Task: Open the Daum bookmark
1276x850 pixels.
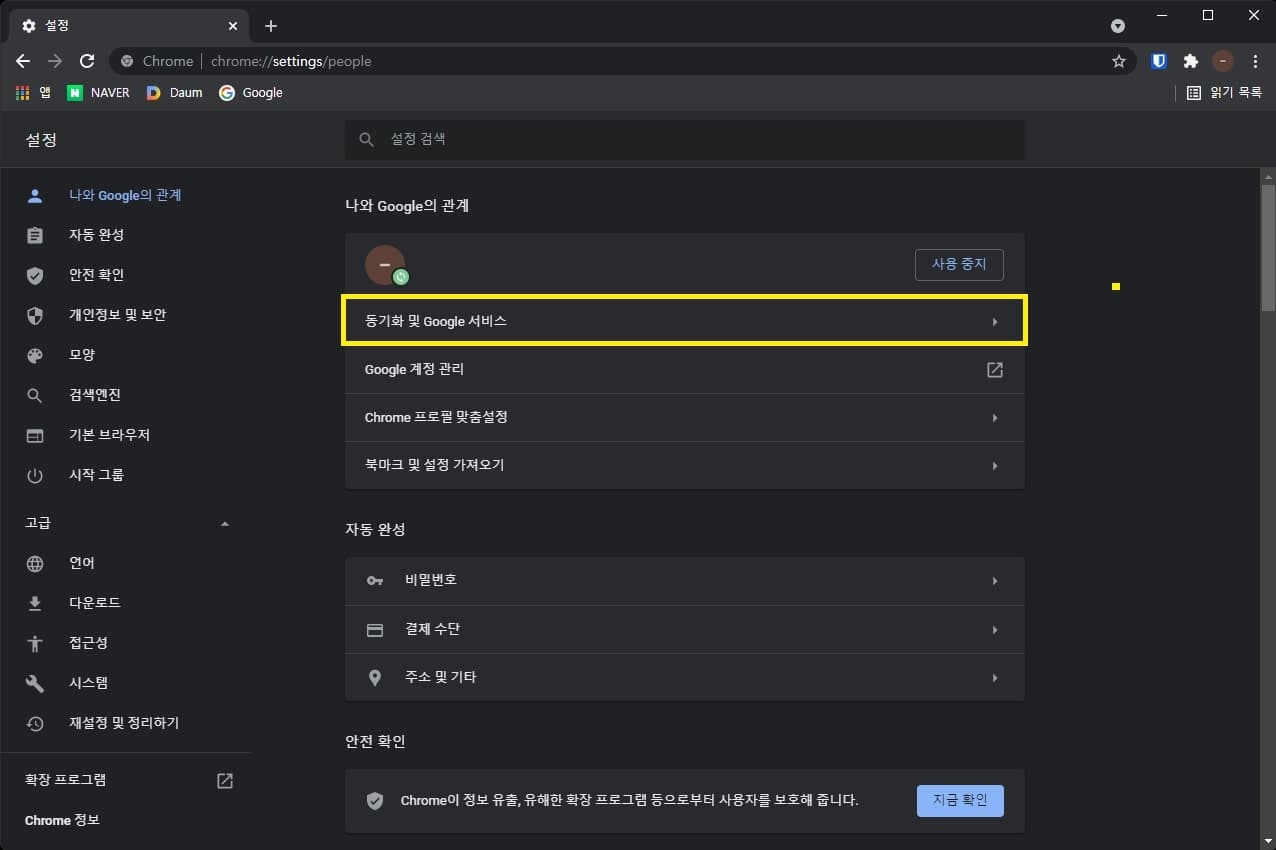Action: coord(174,92)
